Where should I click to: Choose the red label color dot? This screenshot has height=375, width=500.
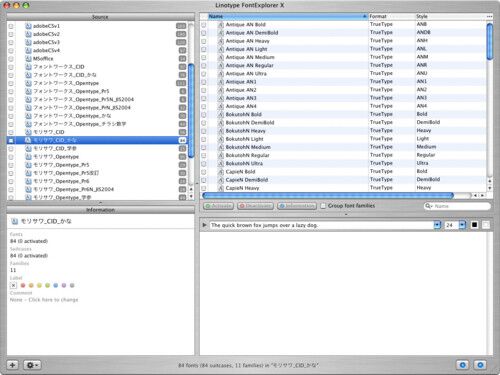(x=23, y=285)
